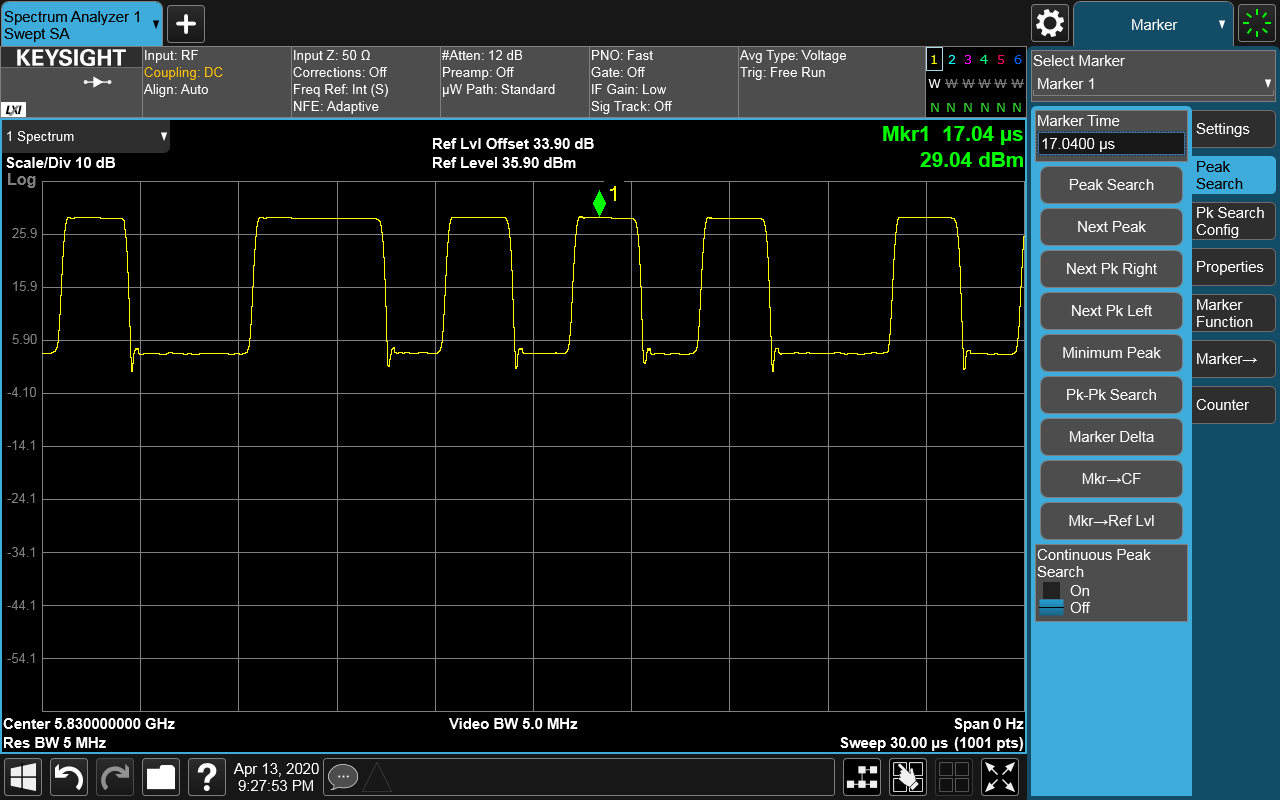Open the Marker→ tab
This screenshot has height=800, width=1280.
(1234, 359)
